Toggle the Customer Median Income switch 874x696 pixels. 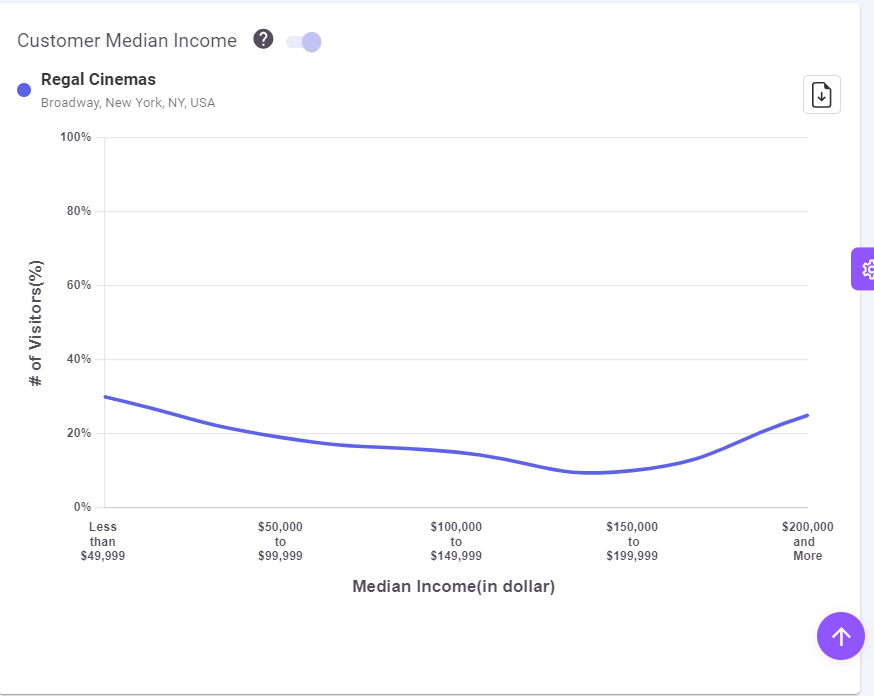pyautogui.click(x=304, y=41)
